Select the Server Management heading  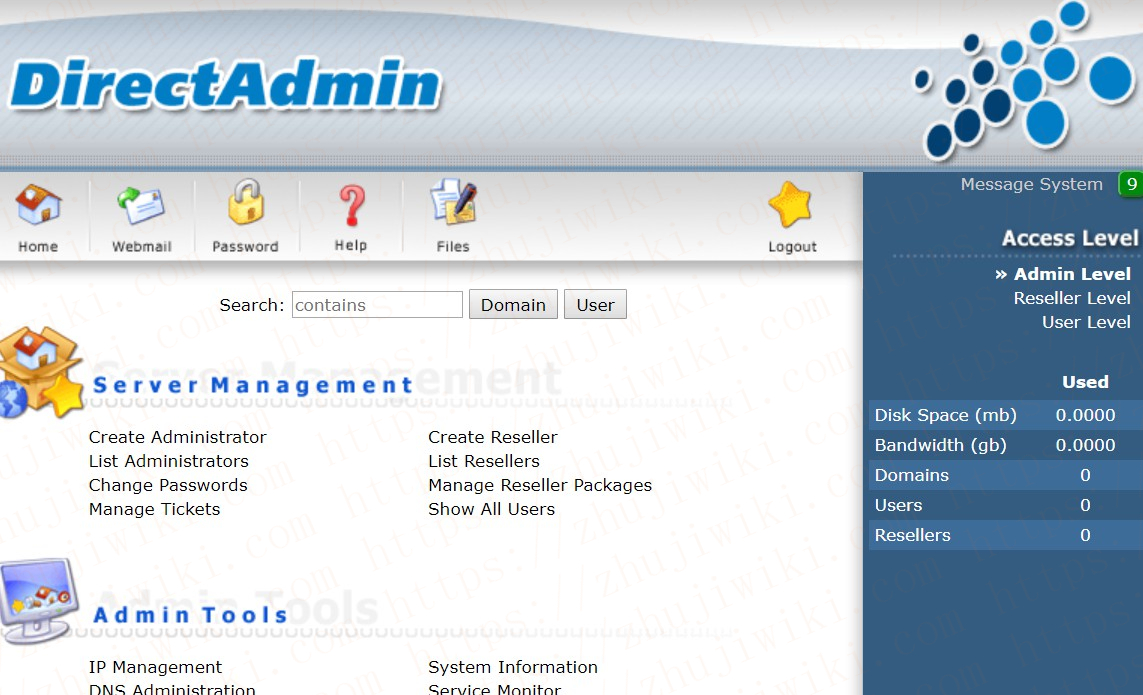pos(253,384)
